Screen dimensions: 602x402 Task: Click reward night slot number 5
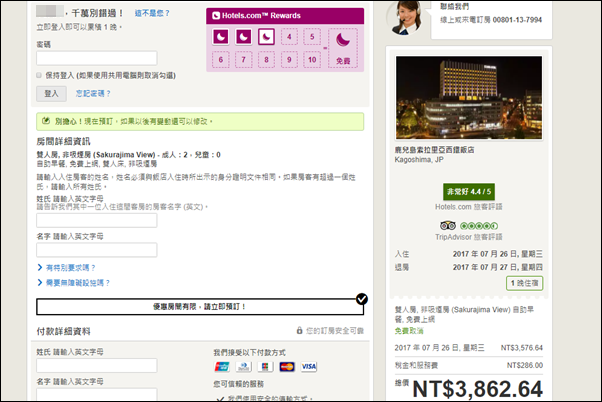pos(312,37)
